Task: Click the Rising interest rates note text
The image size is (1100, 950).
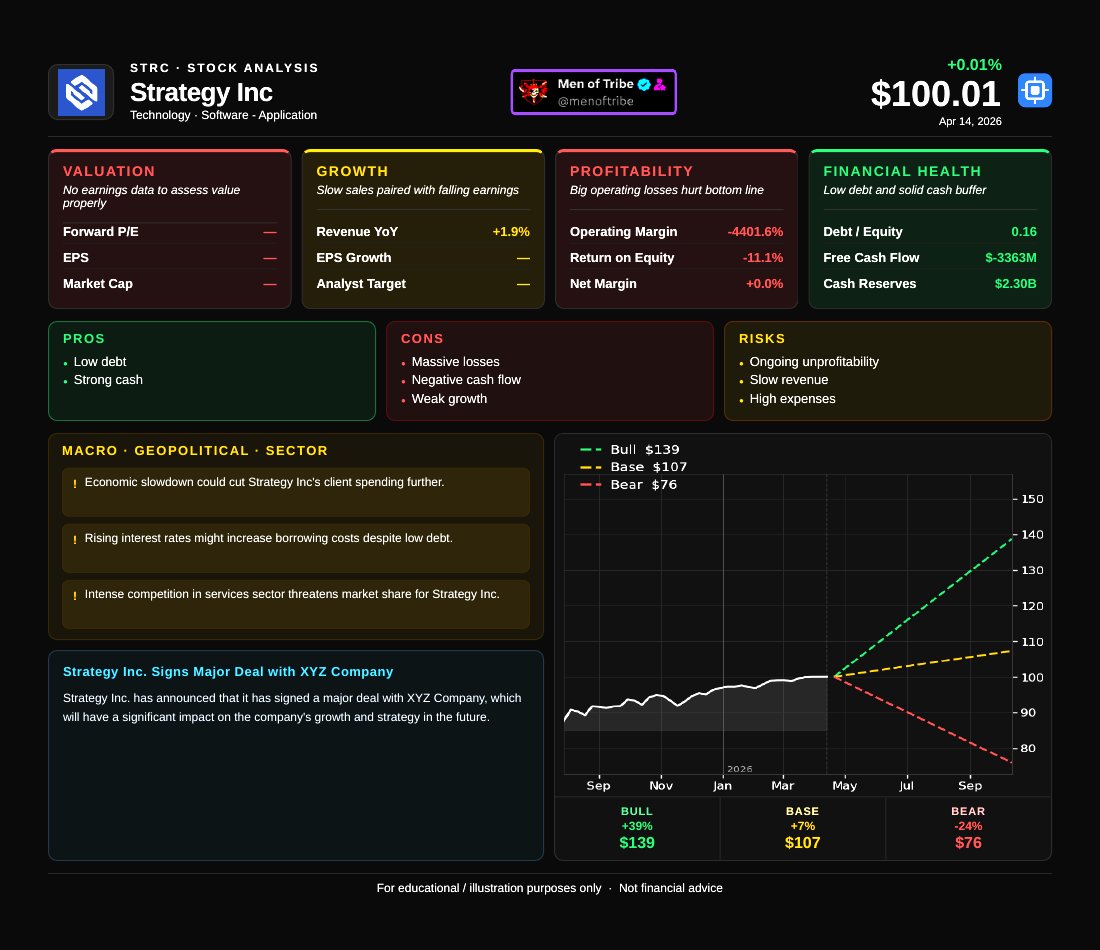Action: [269, 538]
